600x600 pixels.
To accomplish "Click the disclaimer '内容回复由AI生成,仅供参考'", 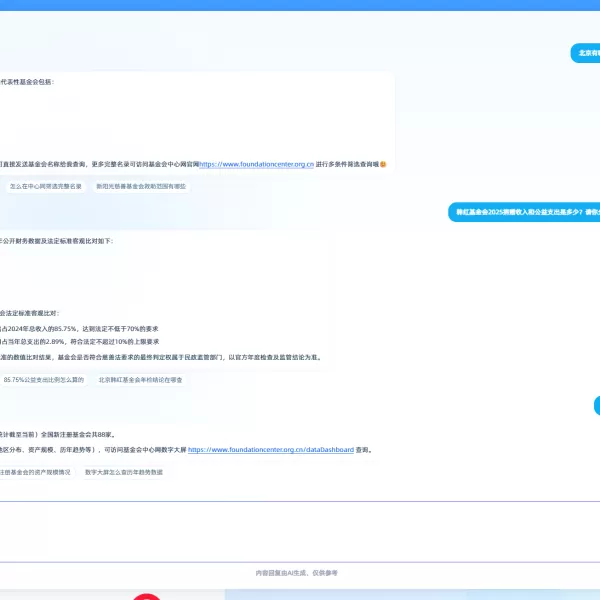I will (x=297, y=573).
